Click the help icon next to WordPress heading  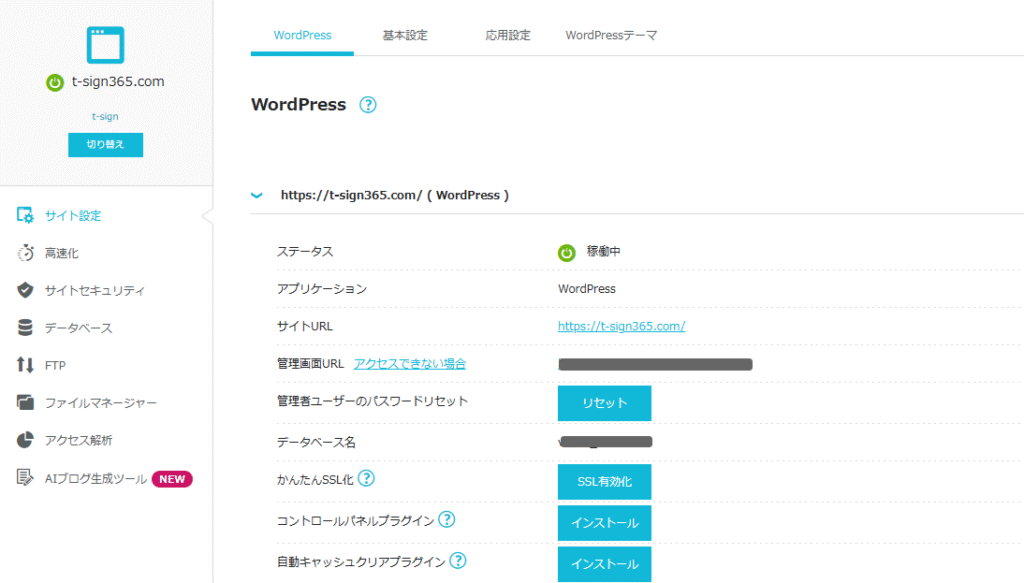(368, 104)
